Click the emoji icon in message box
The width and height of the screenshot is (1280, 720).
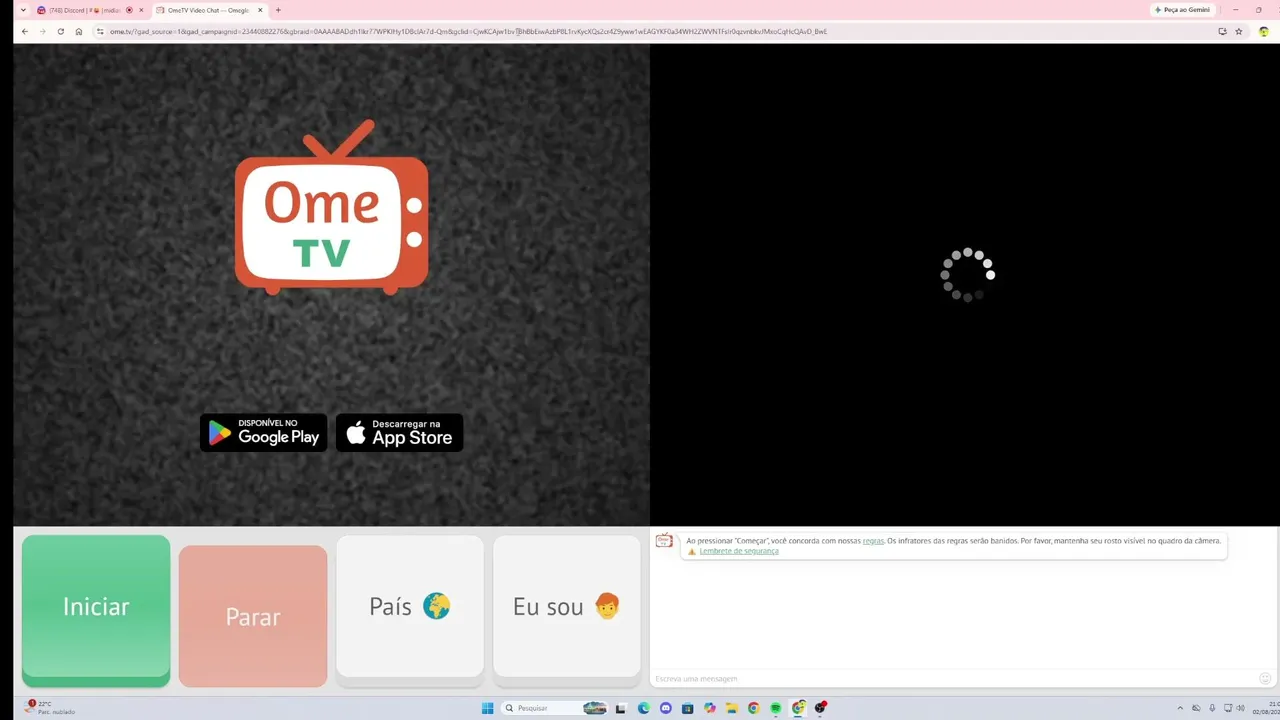tap(1265, 679)
